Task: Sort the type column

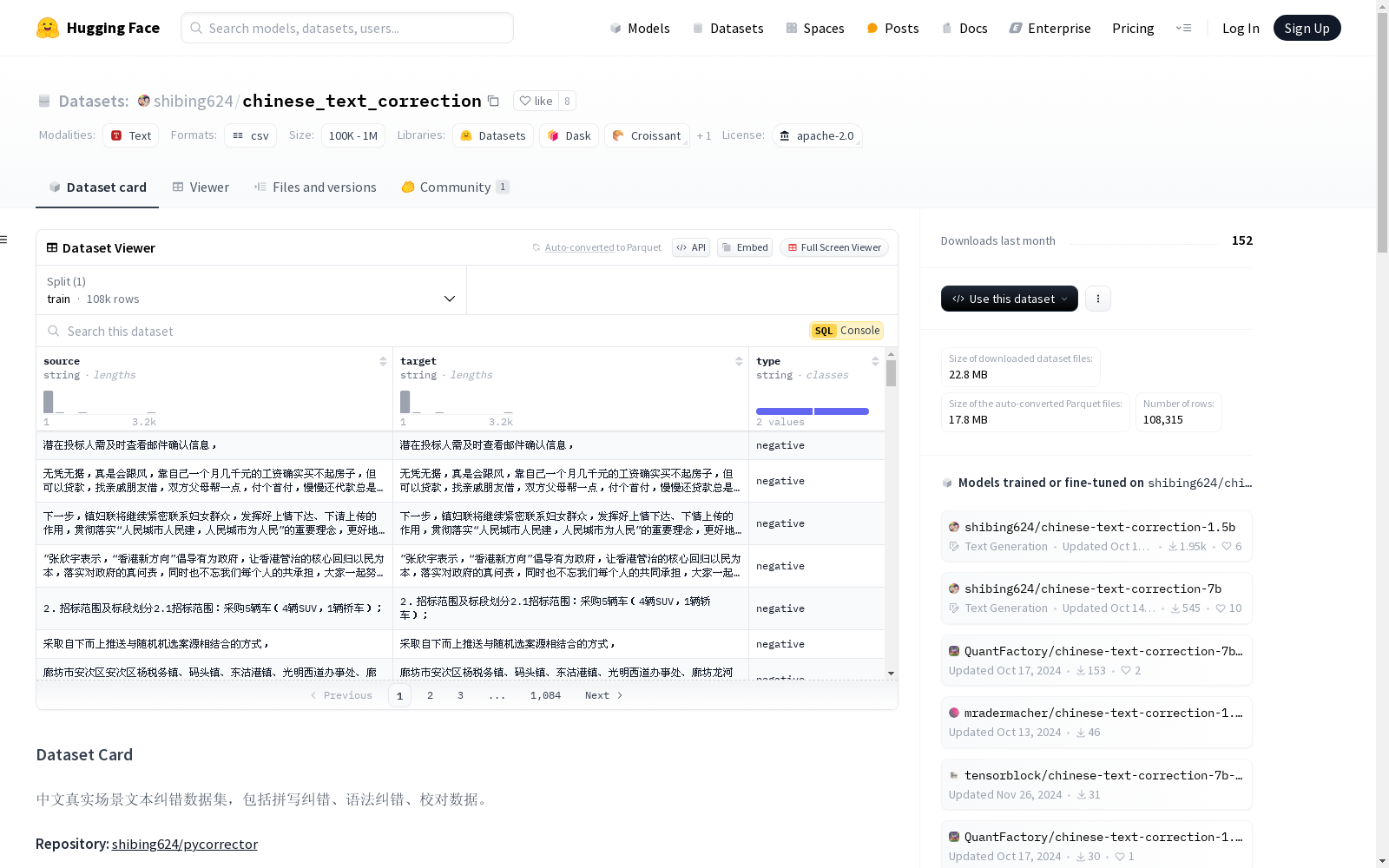Action: pos(875,361)
